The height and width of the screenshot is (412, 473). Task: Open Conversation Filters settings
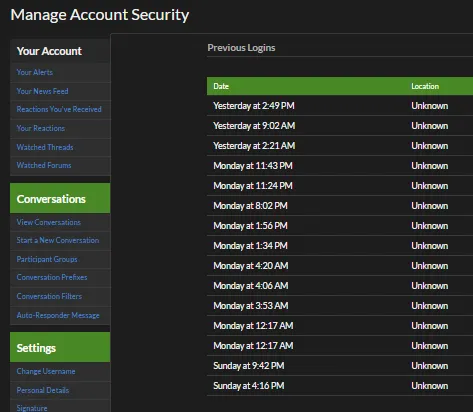click(49, 296)
